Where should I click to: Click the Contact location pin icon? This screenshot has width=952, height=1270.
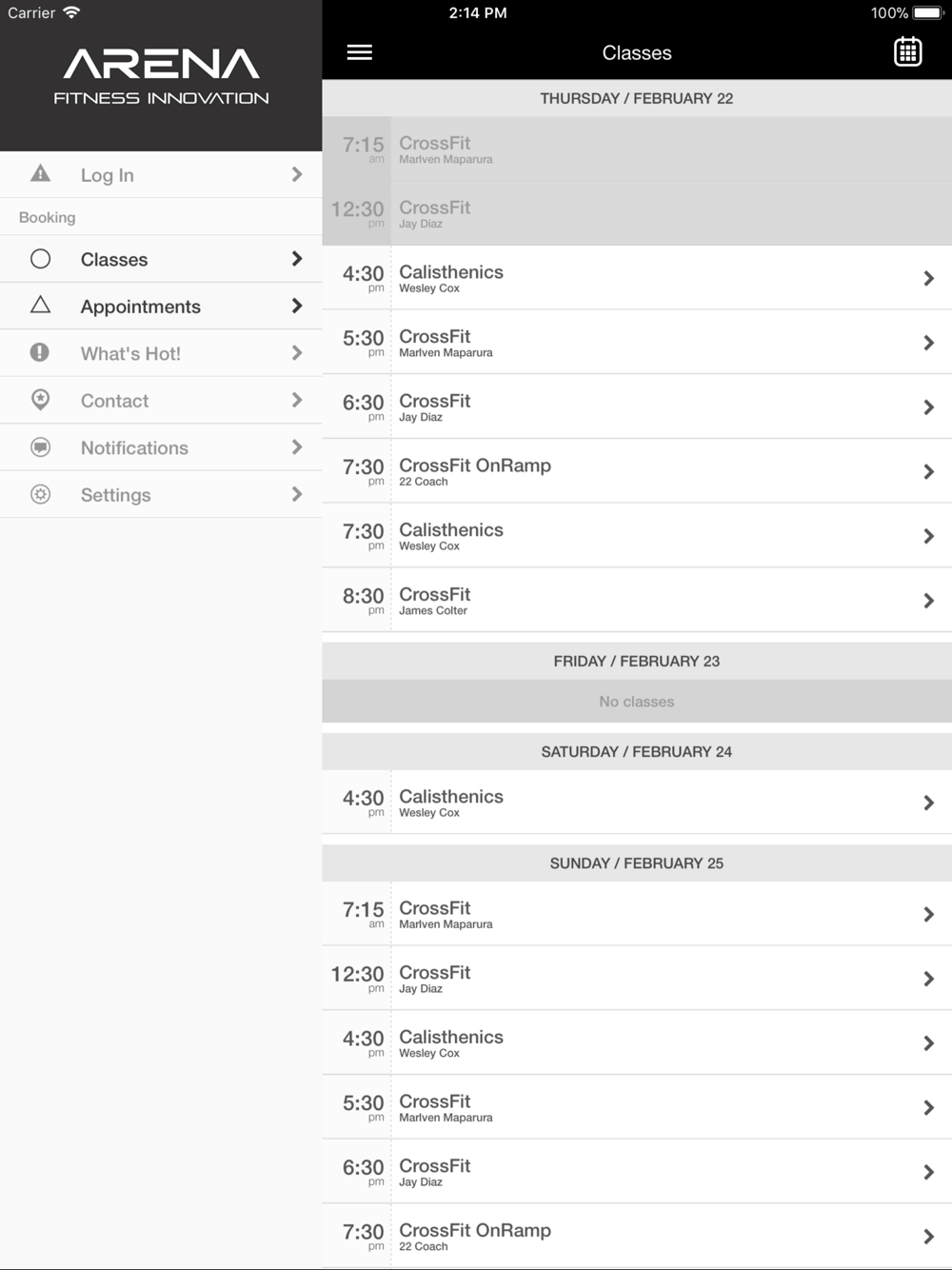coord(40,400)
